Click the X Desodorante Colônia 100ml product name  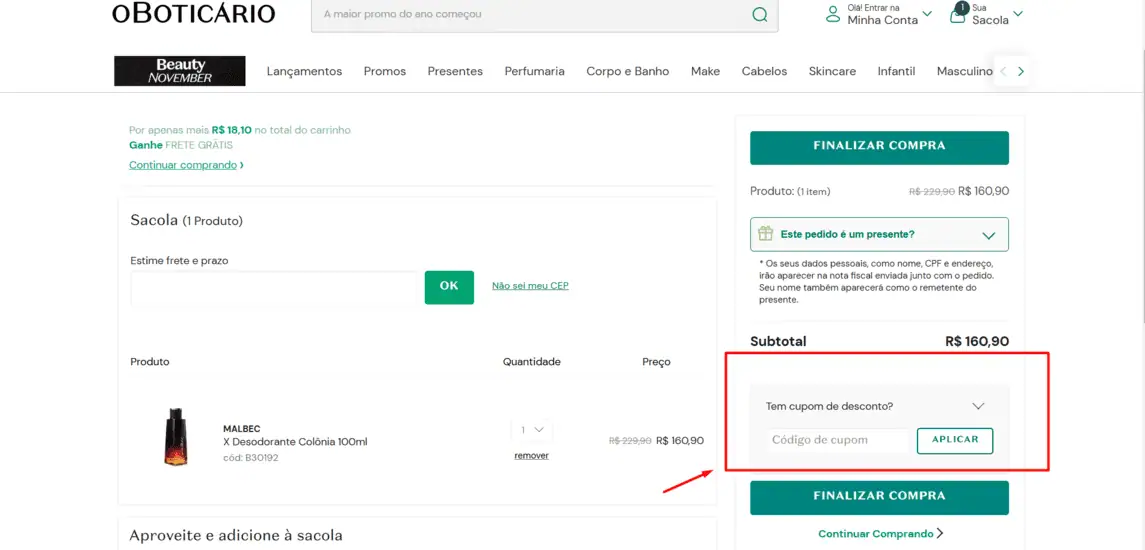tap(295, 443)
